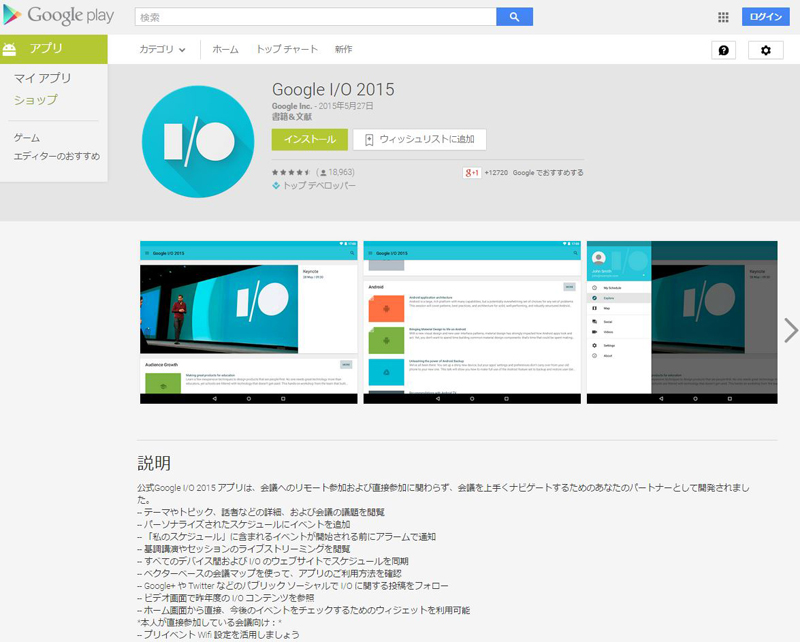This screenshot has width=800, height=642.
Task: Add app with ウィッシュリストに追加 button
Action: pyautogui.click(x=419, y=139)
